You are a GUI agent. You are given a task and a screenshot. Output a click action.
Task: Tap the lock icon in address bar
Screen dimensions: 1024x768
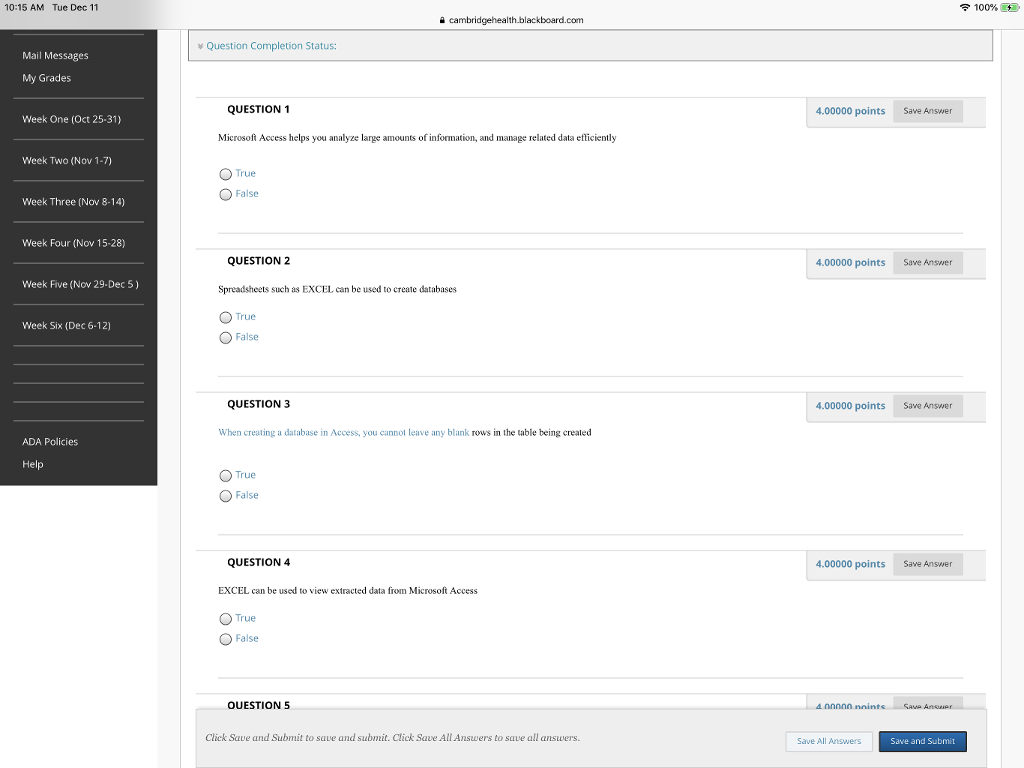[442, 20]
